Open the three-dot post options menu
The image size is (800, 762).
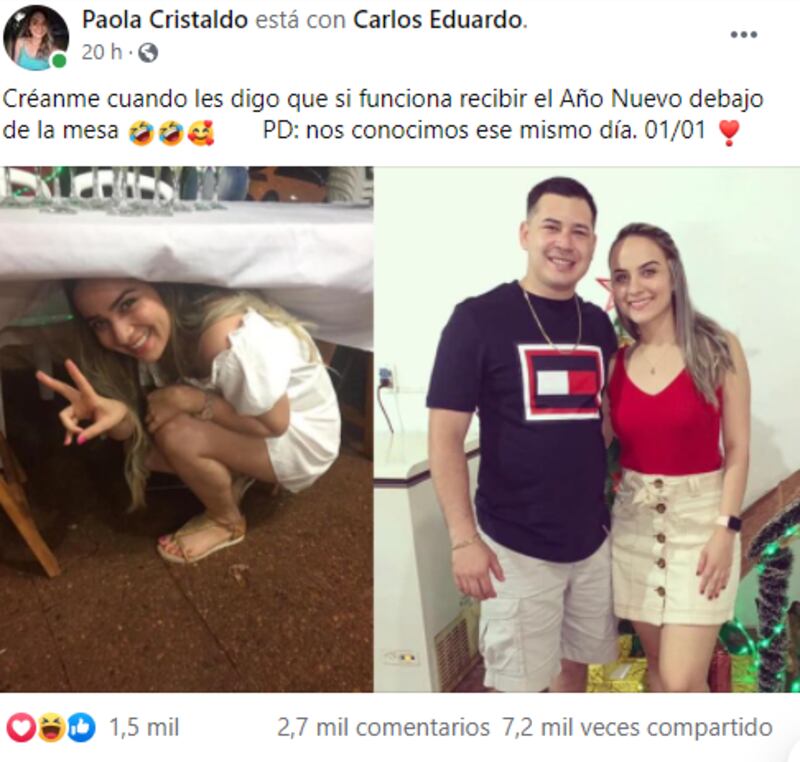click(743, 35)
